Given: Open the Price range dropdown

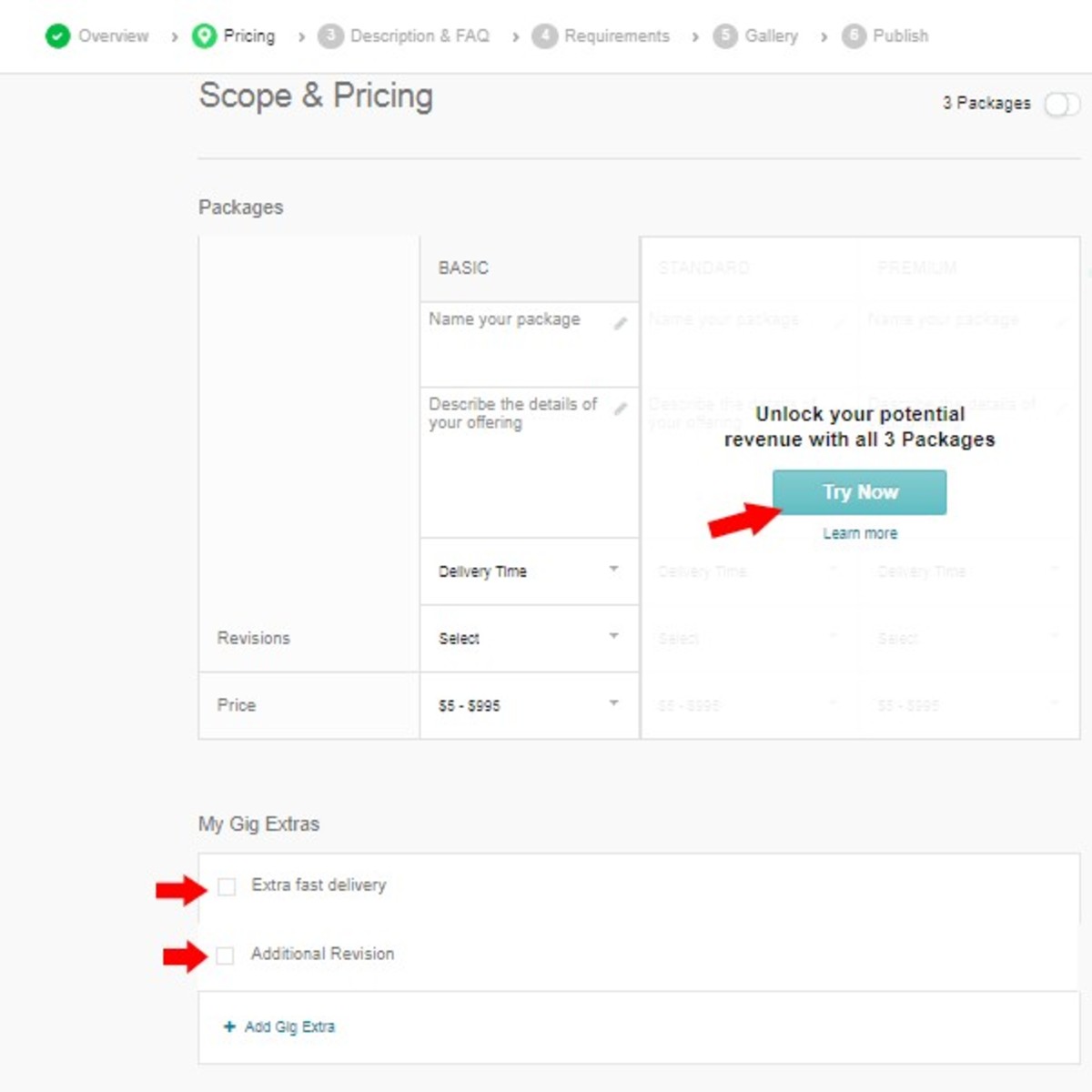Looking at the screenshot, I should click(615, 704).
